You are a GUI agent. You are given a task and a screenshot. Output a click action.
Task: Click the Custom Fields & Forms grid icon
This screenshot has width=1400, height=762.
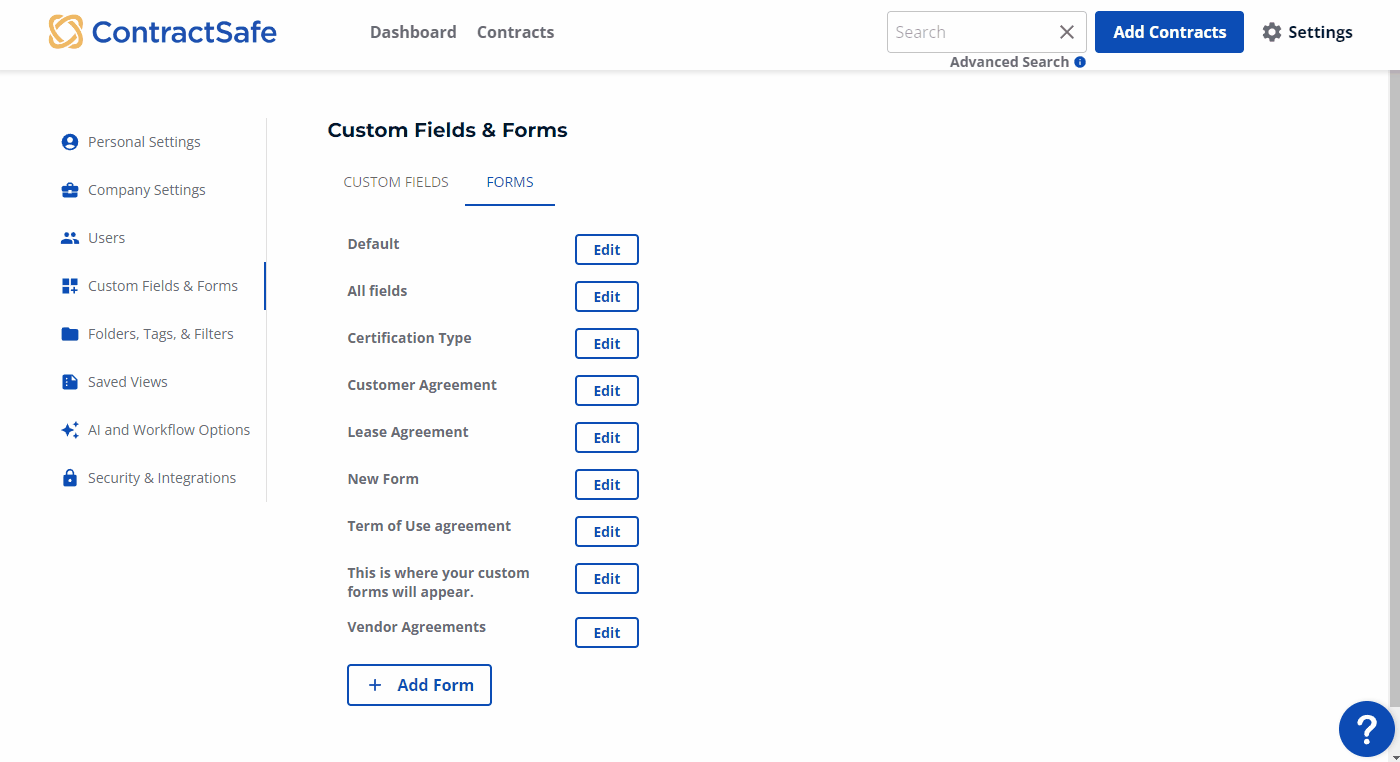68,285
